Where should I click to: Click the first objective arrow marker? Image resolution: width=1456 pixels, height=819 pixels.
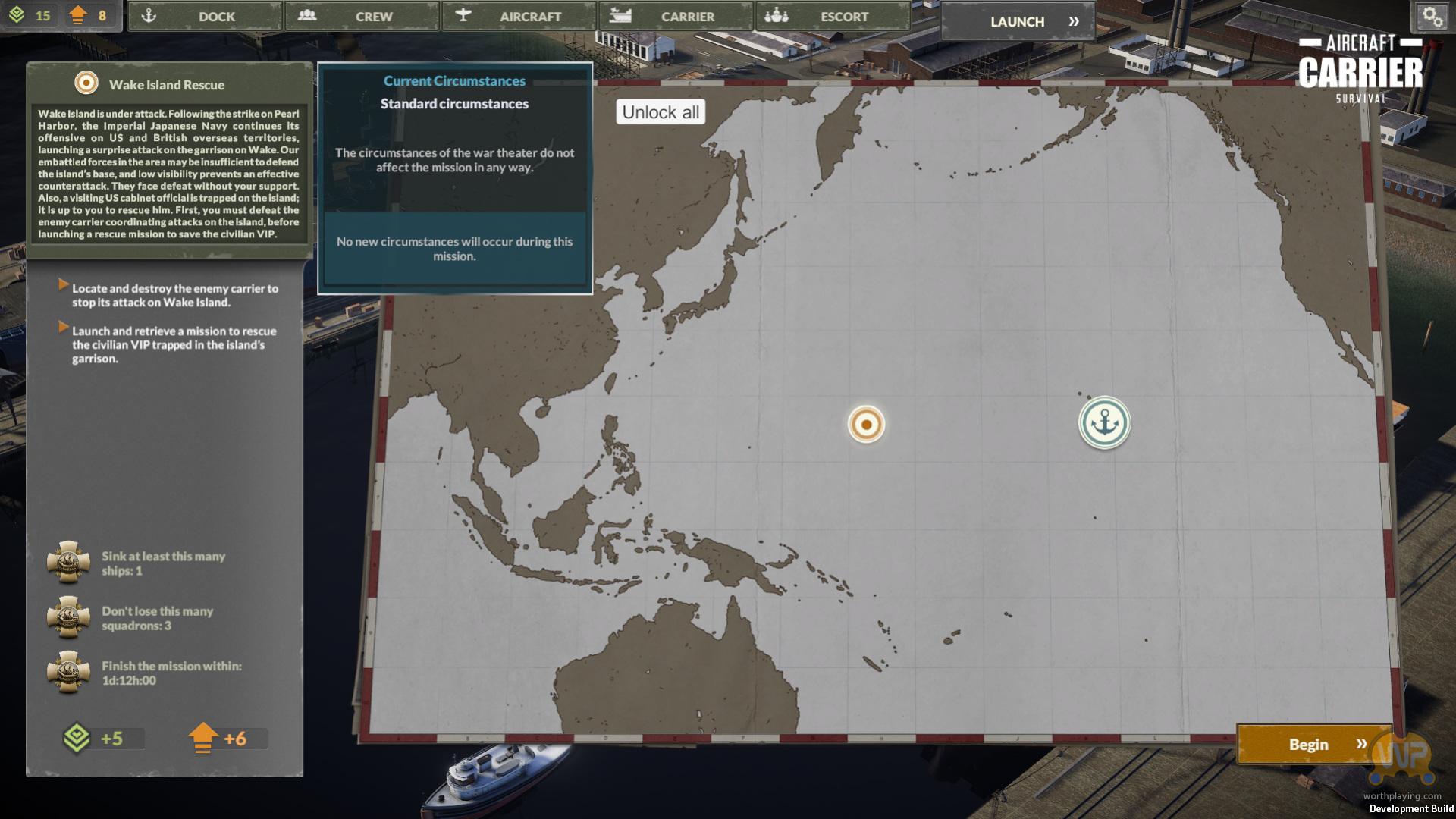(64, 284)
